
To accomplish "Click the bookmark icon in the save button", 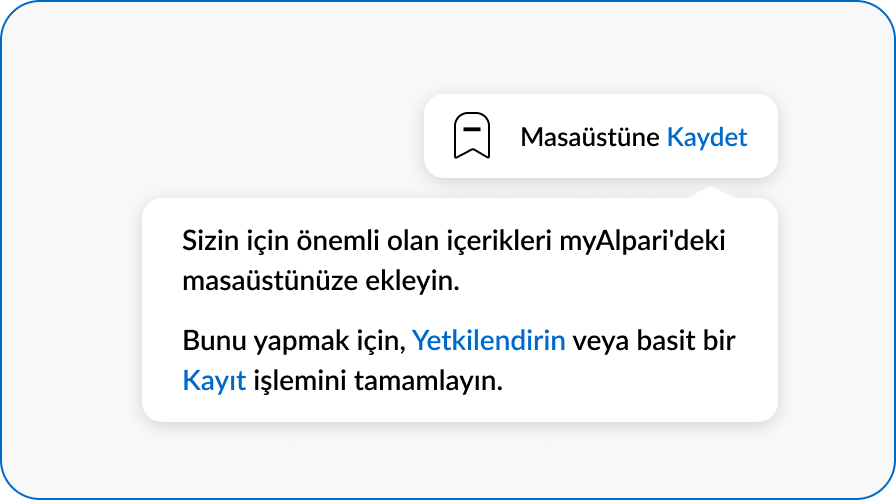I will [x=472, y=136].
